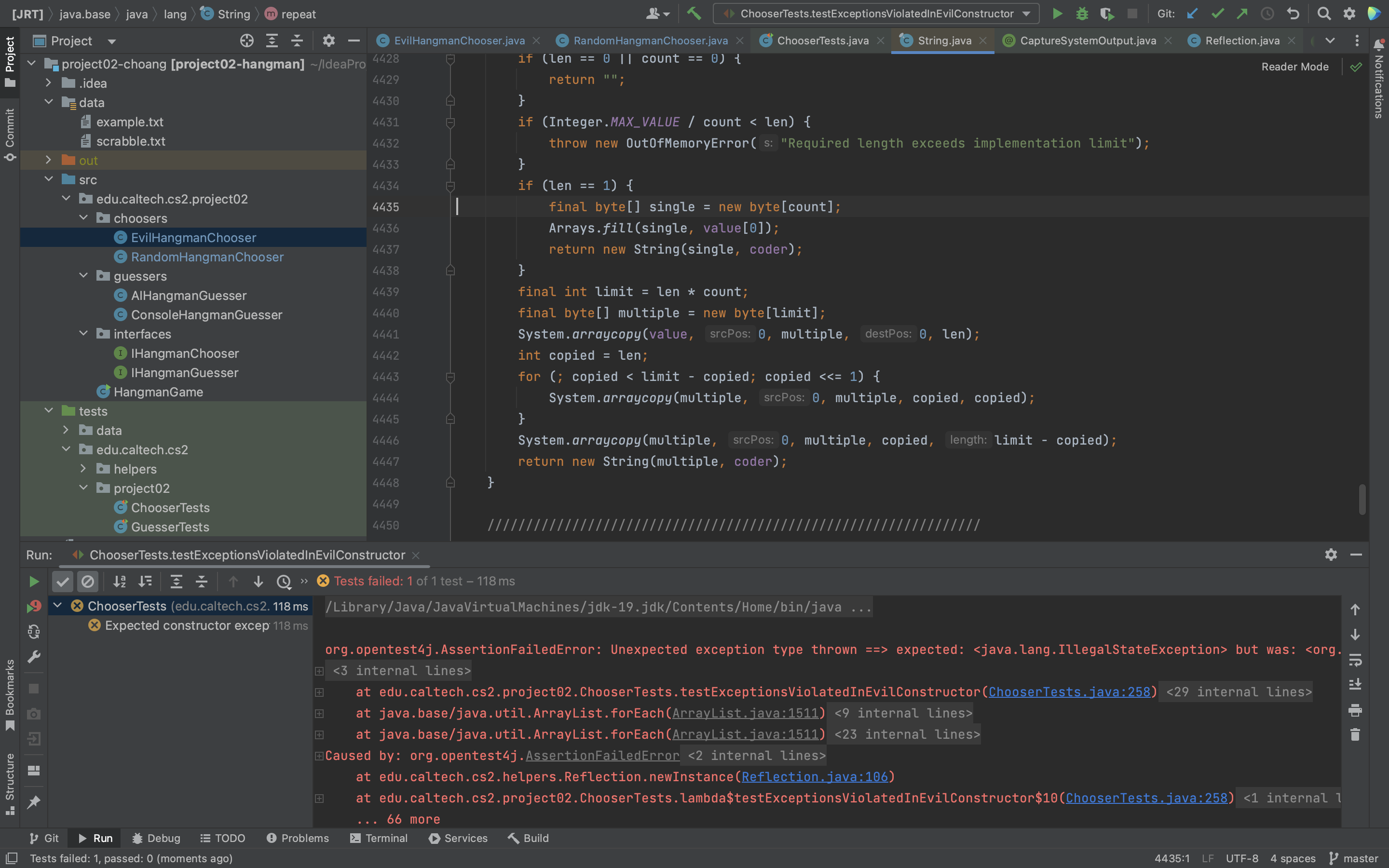Click the select opened file target icon
This screenshot has width=1389, height=868.
coord(247,41)
